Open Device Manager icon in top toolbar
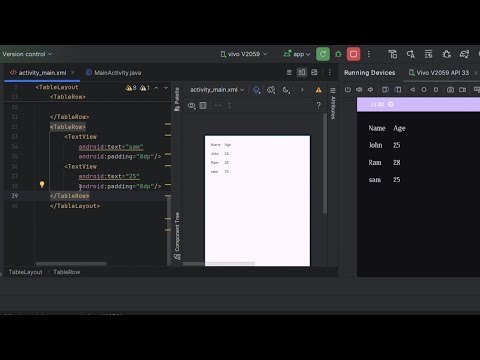The height and width of the screenshot is (360, 480). [393, 54]
